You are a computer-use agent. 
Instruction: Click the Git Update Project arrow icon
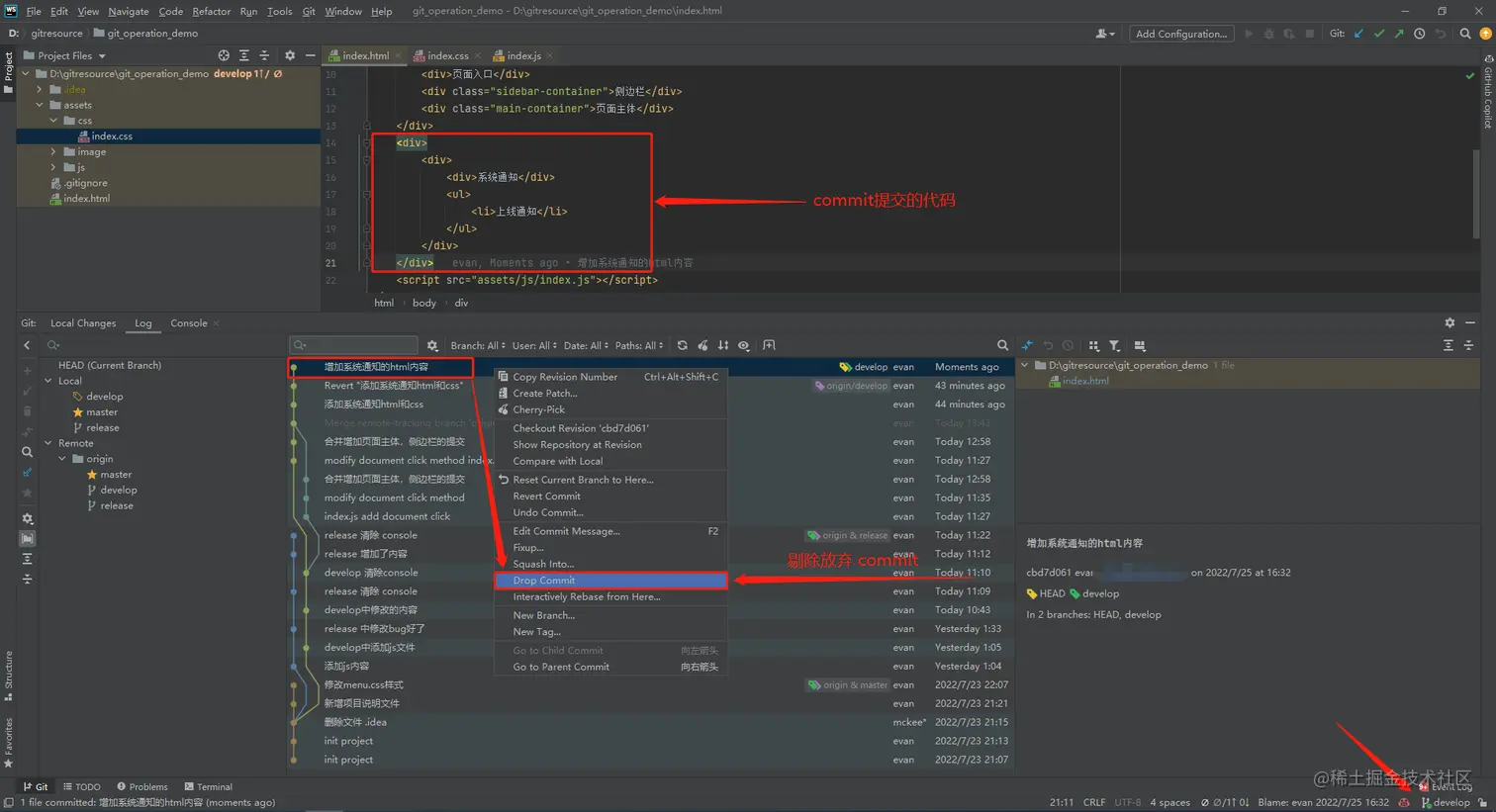pyautogui.click(x=1358, y=34)
